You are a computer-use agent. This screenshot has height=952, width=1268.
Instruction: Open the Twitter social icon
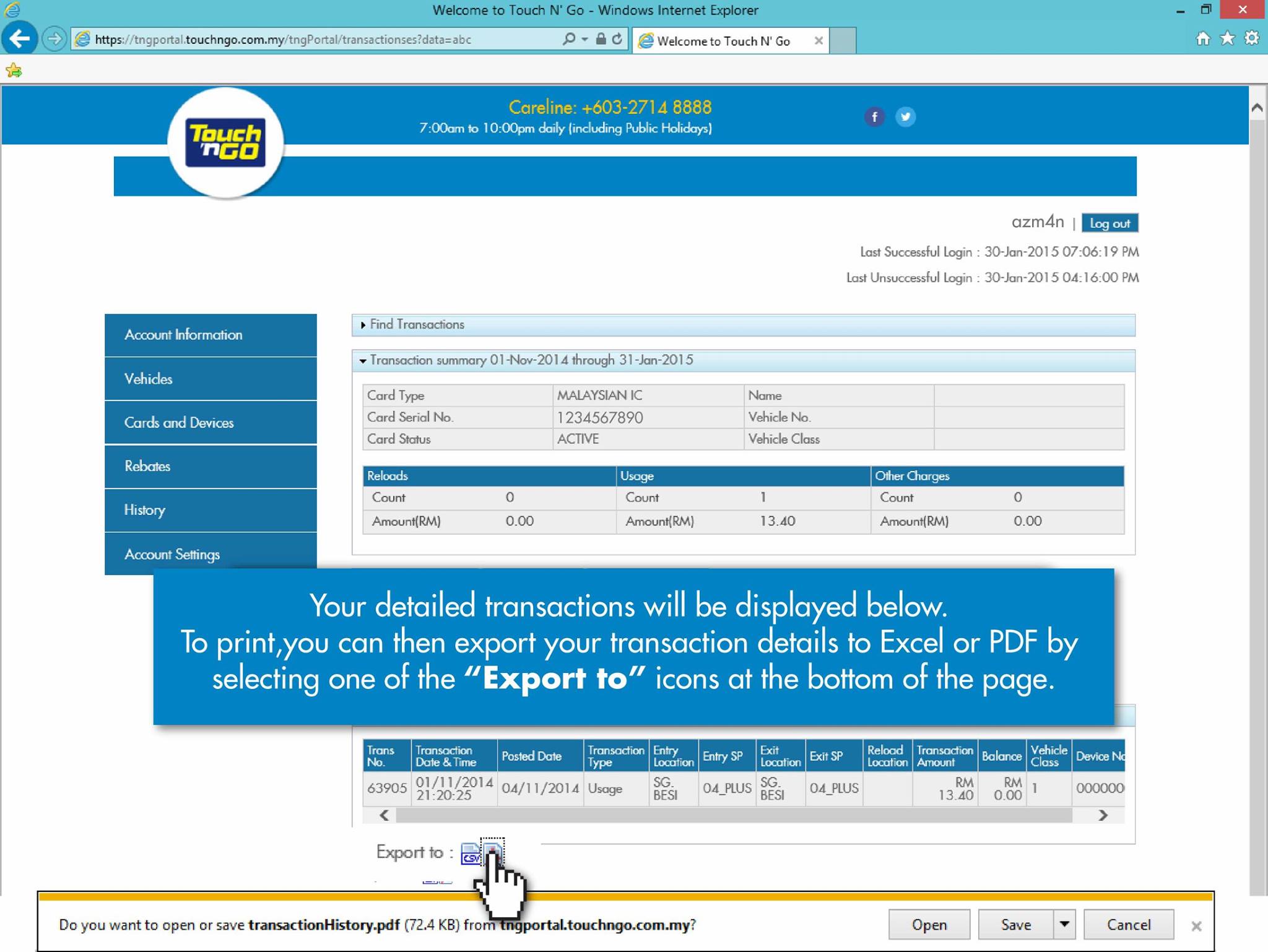(905, 117)
